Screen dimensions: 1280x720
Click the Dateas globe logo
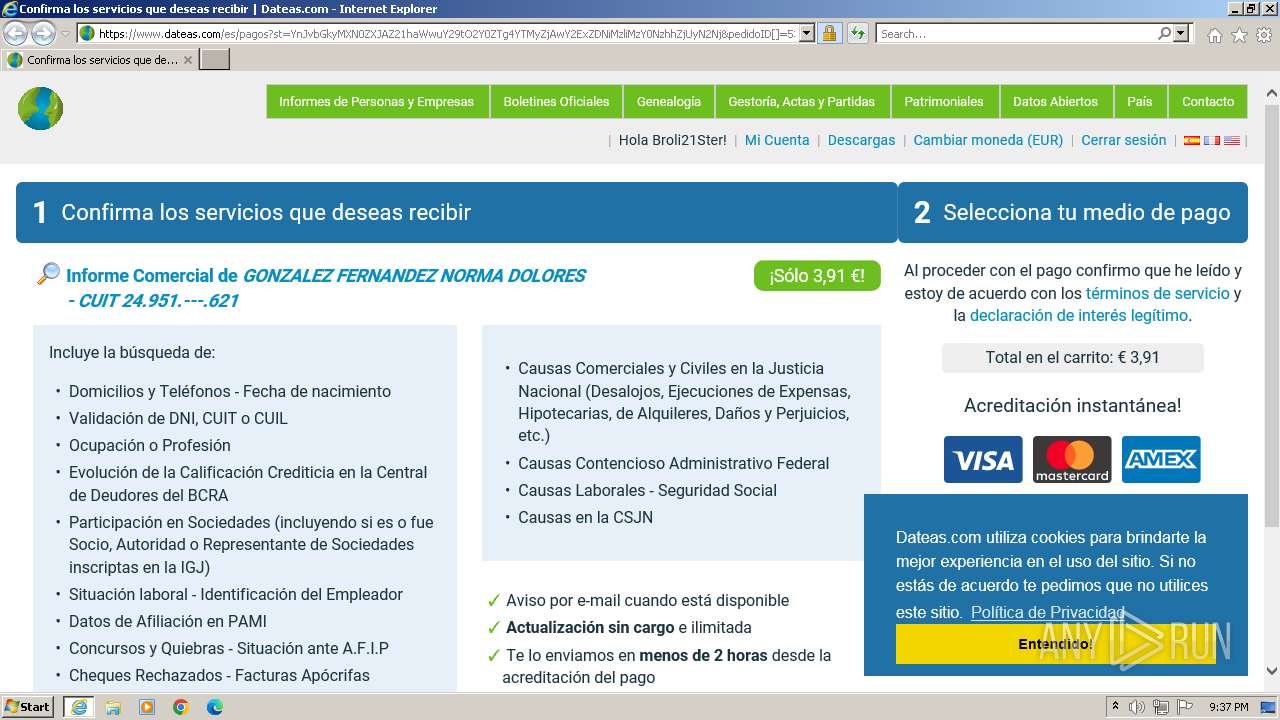40,108
